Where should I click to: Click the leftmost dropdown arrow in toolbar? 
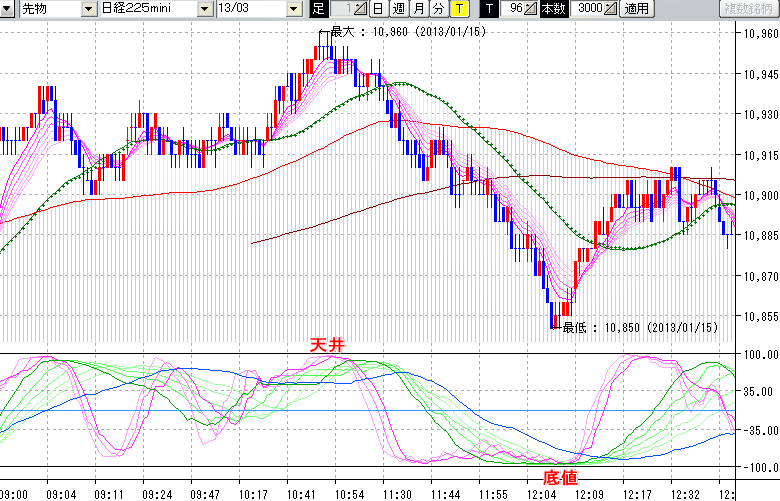click(7, 9)
